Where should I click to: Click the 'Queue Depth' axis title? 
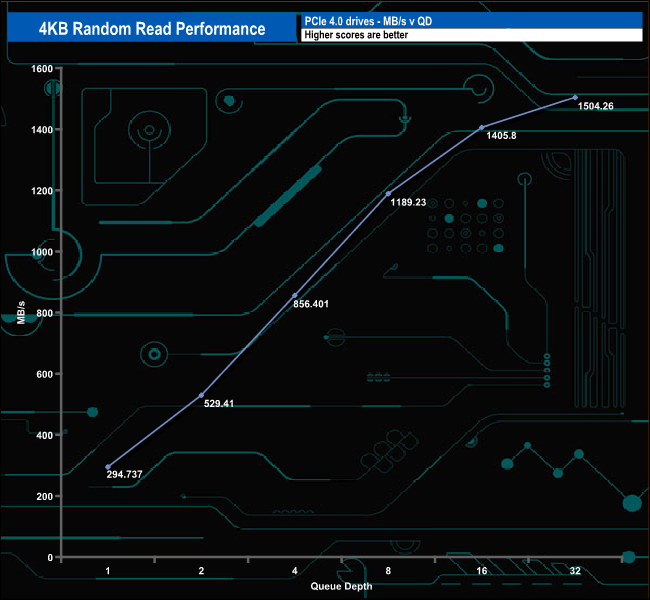coord(341,586)
